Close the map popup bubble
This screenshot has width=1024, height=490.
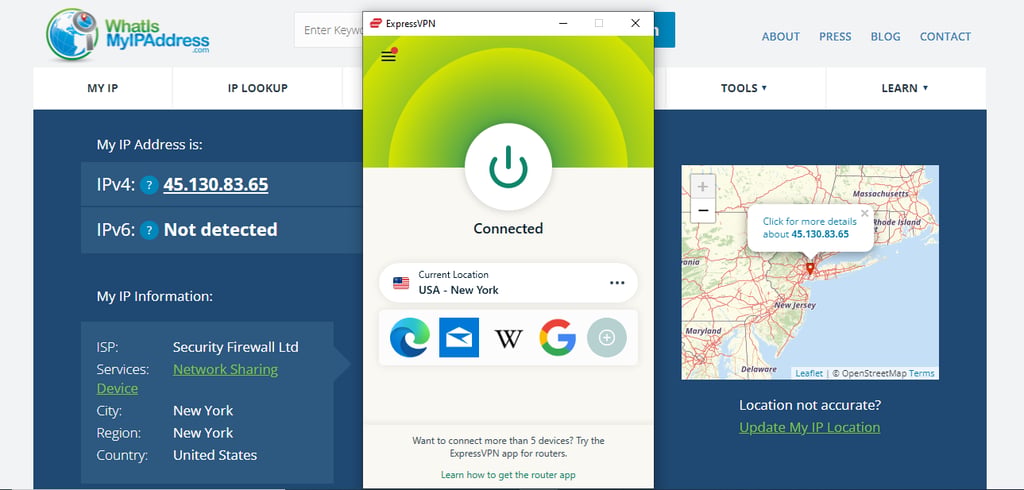(x=865, y=213)
